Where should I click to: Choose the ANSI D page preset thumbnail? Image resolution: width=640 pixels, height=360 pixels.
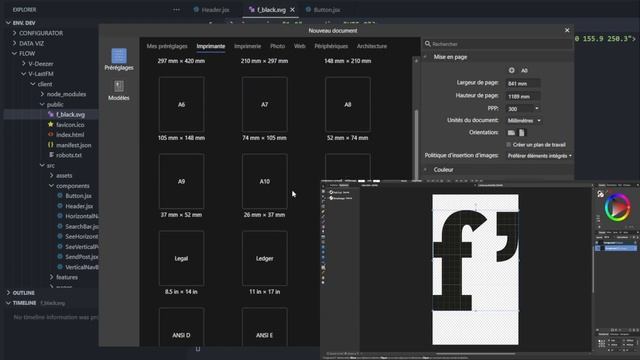click(181, 327)
